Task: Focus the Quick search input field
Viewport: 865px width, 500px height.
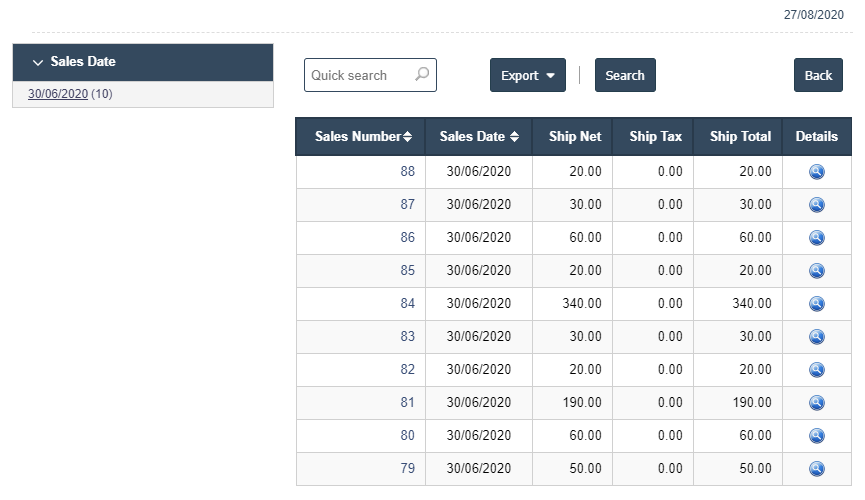Action: click(370, 75)
